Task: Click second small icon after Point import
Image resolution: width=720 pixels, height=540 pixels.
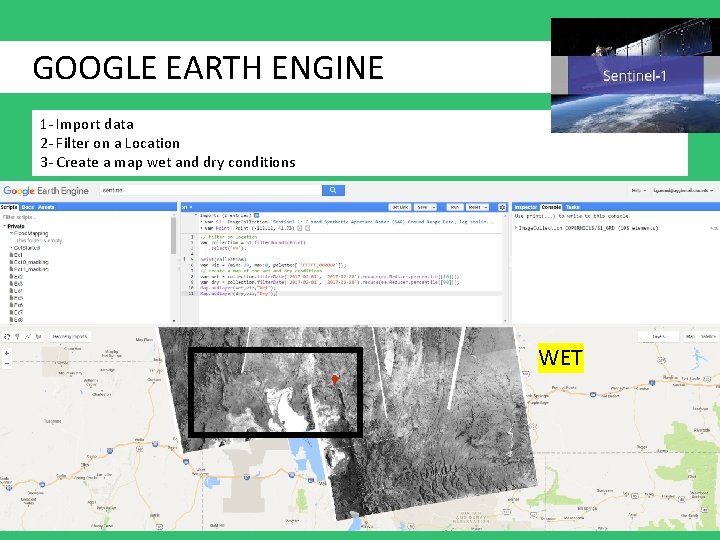Action: tap(308, 228)
